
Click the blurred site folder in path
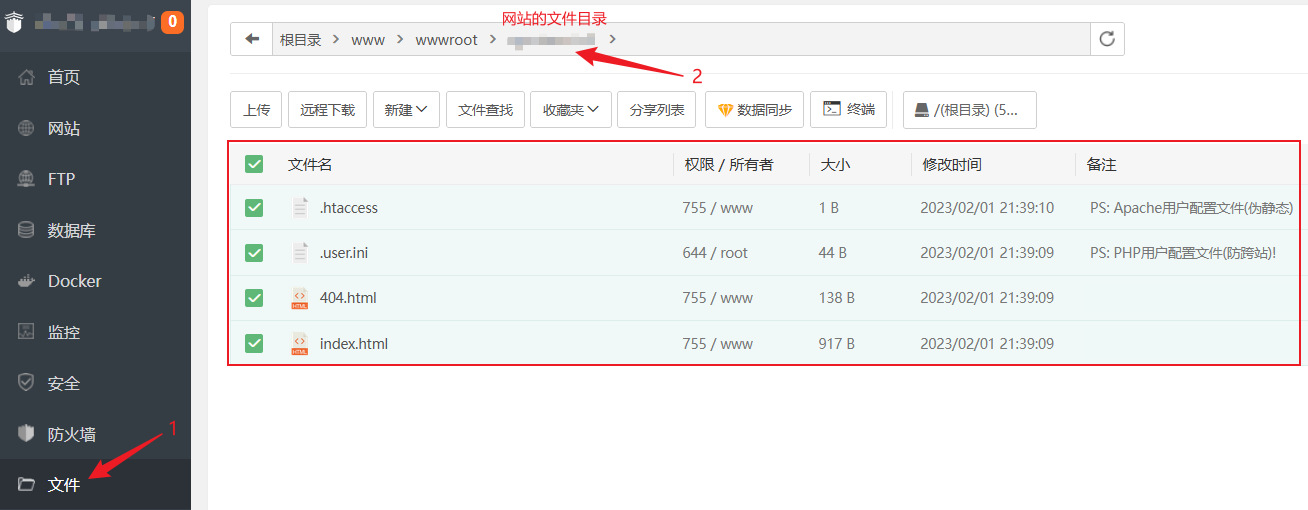[x=551, y=39]
